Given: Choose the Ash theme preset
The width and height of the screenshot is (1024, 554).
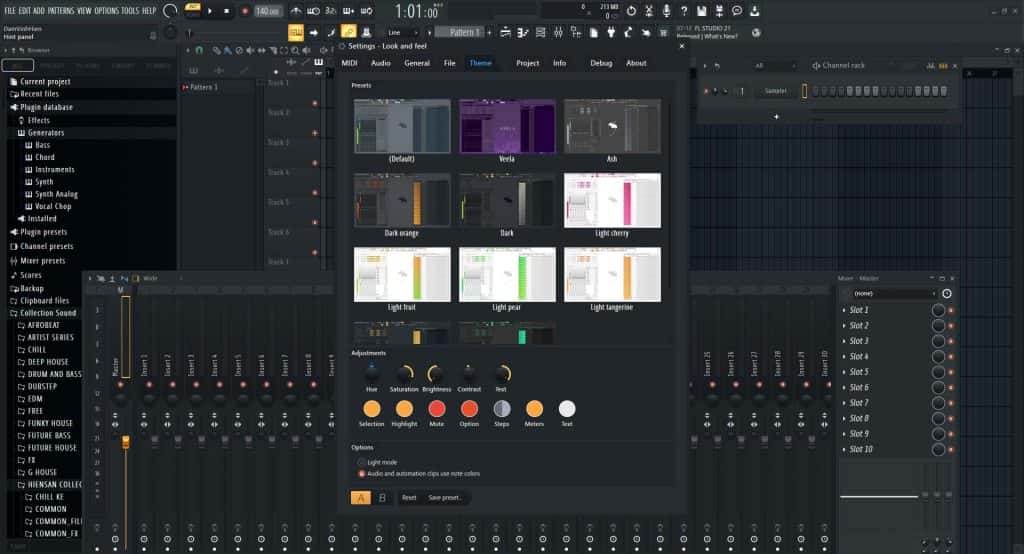Looking at the screenshot, I should (x=612, y=126).
